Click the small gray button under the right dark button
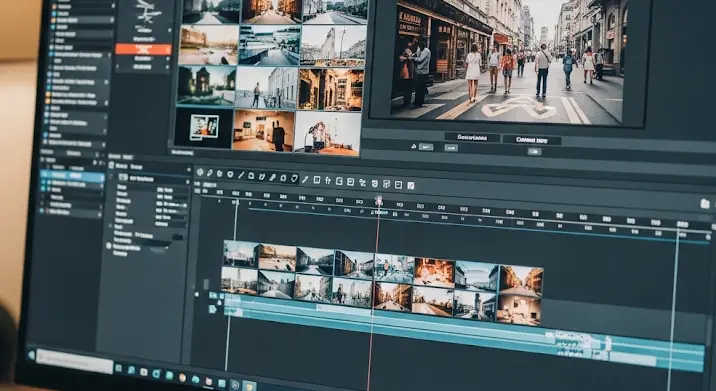This screenshot has width=716, height=391. pos(534,151)
